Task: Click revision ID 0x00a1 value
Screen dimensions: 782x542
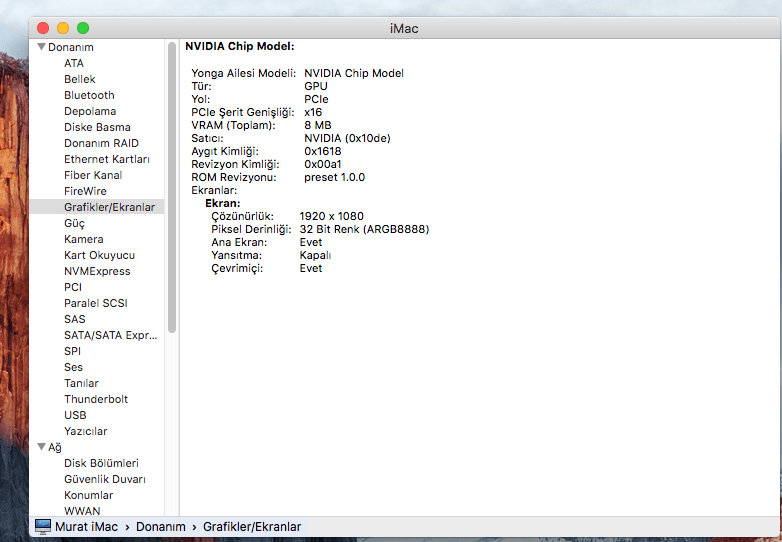Action: 323,164
